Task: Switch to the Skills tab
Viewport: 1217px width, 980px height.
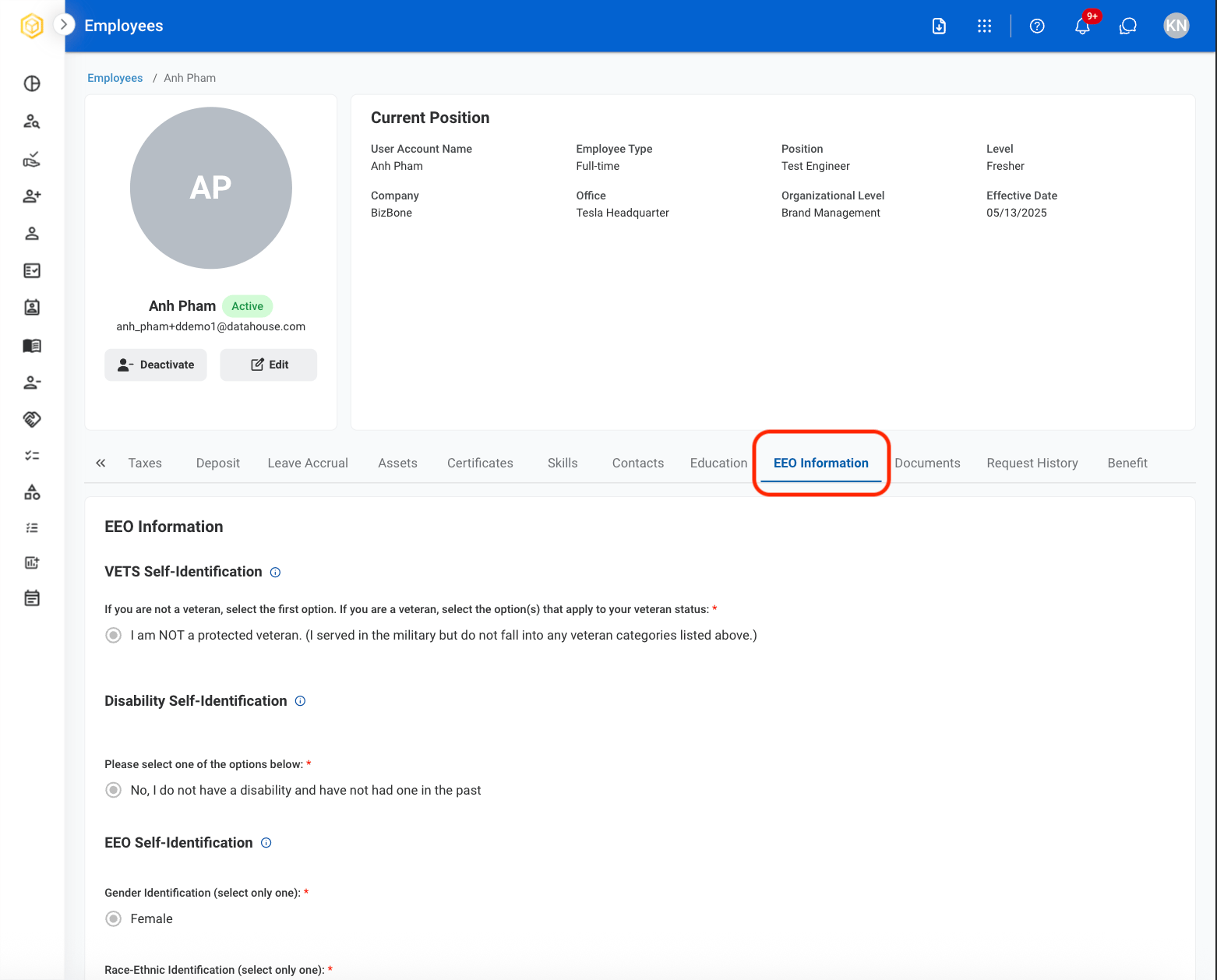Action: (x=563, y=463)
